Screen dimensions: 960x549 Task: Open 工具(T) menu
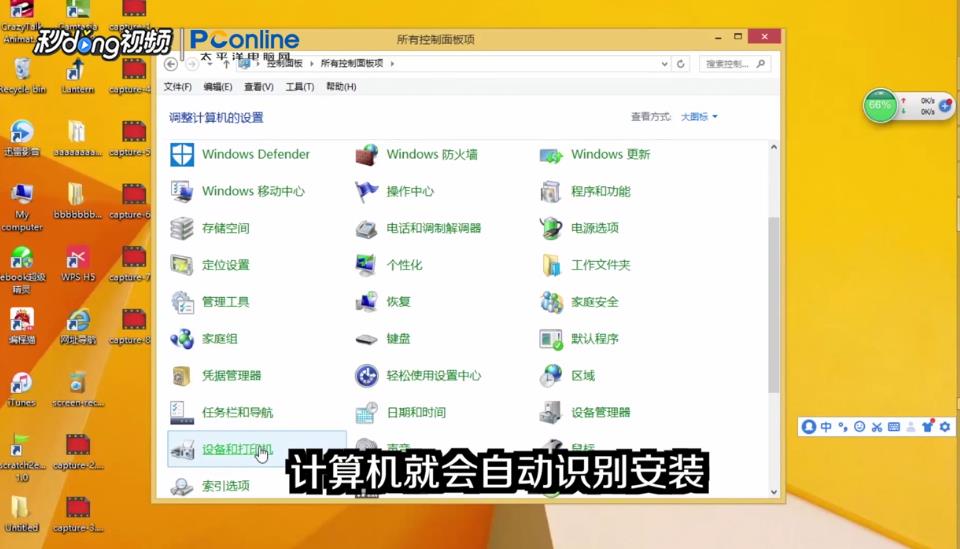(299, 87)
